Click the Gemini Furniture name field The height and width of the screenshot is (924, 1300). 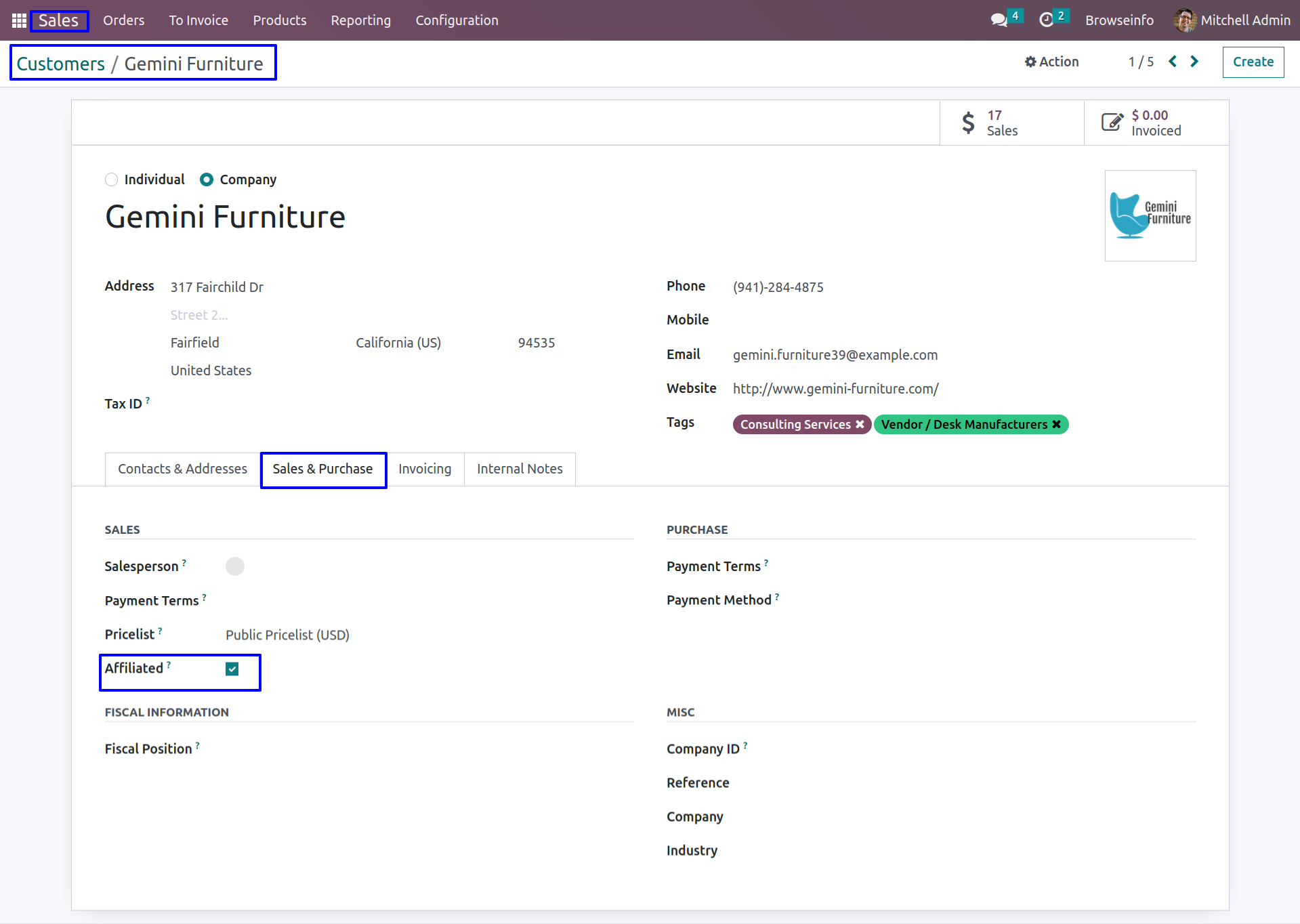pos(226,217)
